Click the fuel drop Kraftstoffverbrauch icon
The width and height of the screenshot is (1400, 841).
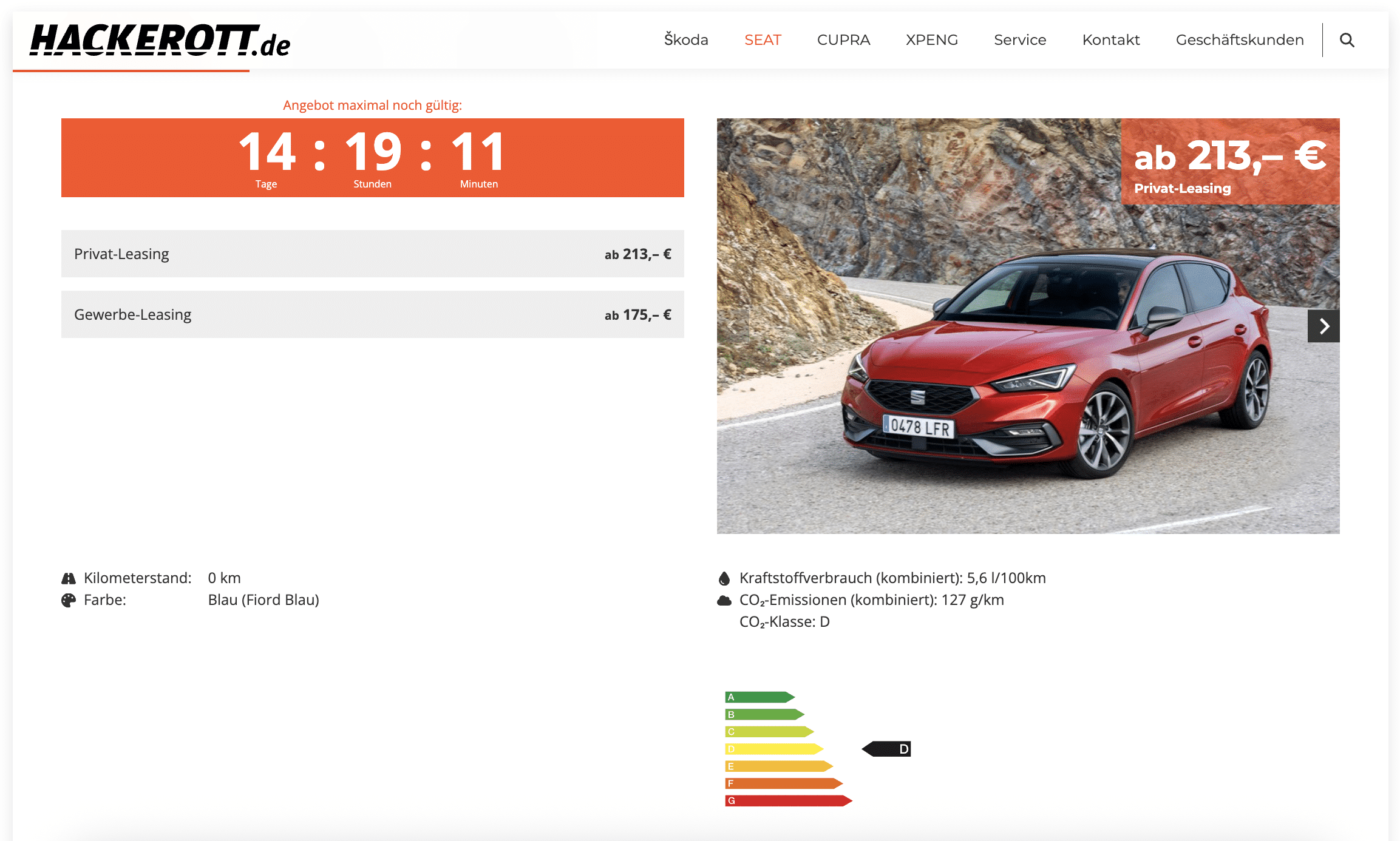click(724, 578)
